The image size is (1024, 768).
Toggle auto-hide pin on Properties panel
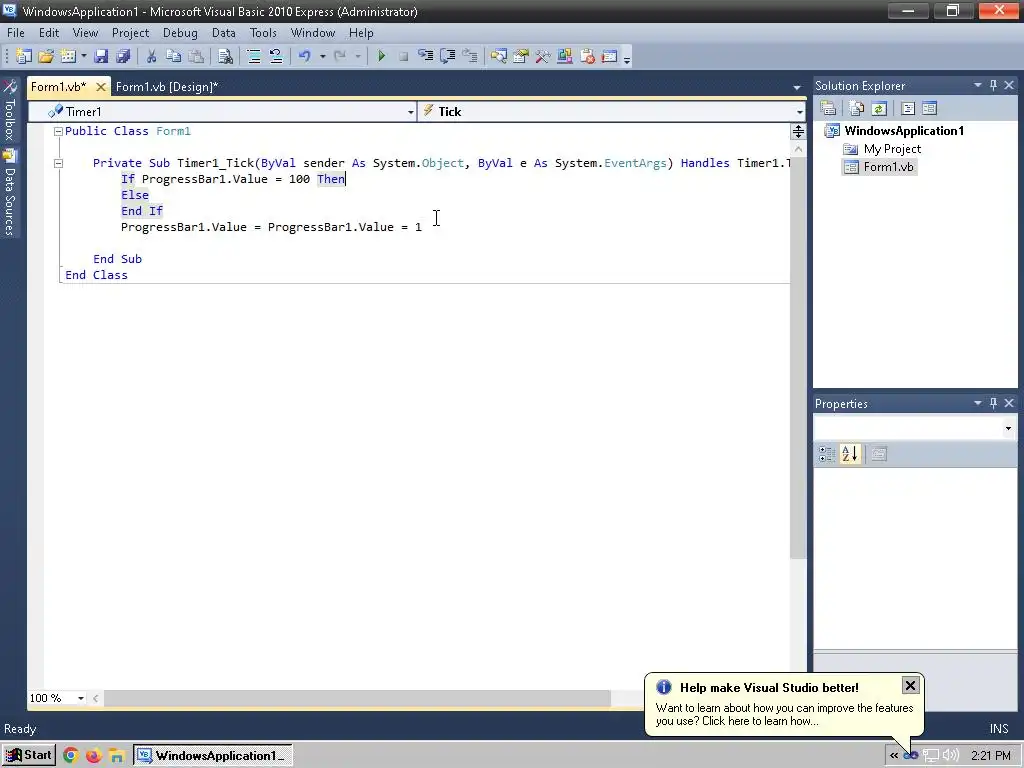coord(993,404)
